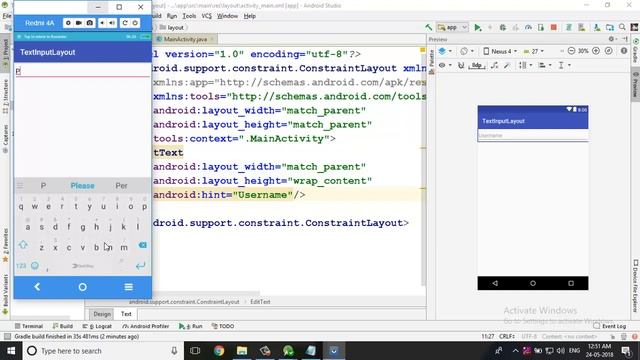Click the Windows Start button
640x360 pixels.
(11, 351)
